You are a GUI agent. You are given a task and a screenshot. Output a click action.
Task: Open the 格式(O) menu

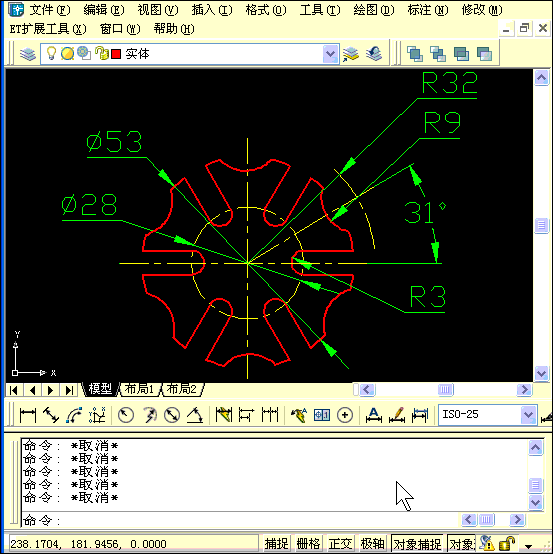(x=266, y=10)
